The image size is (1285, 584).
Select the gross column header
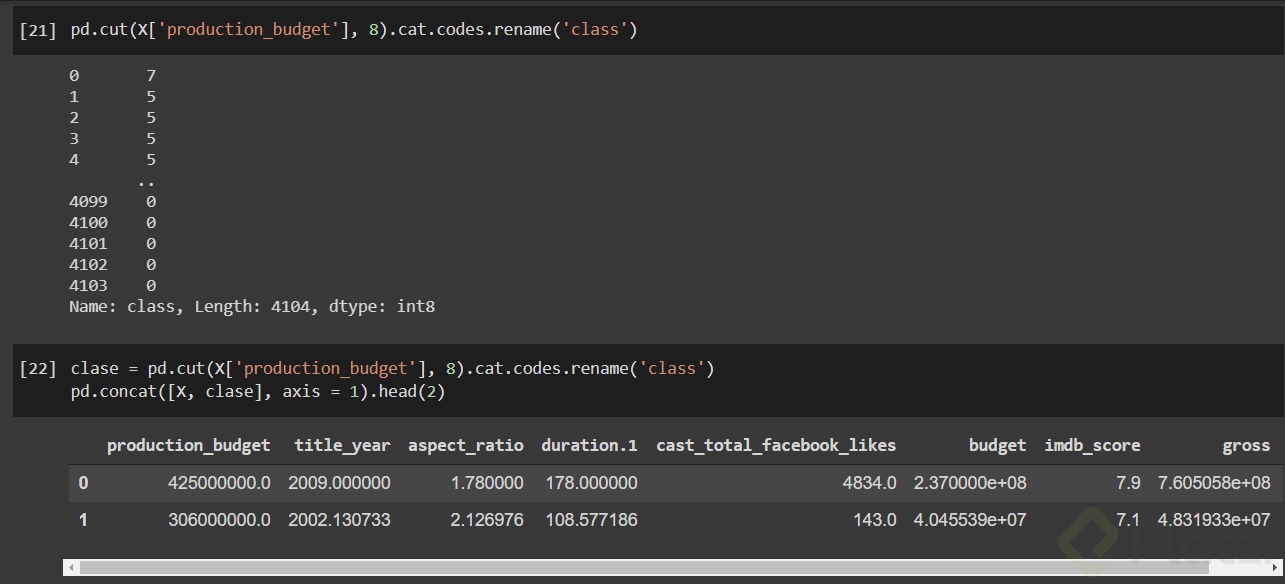[x=1246, y=446]
